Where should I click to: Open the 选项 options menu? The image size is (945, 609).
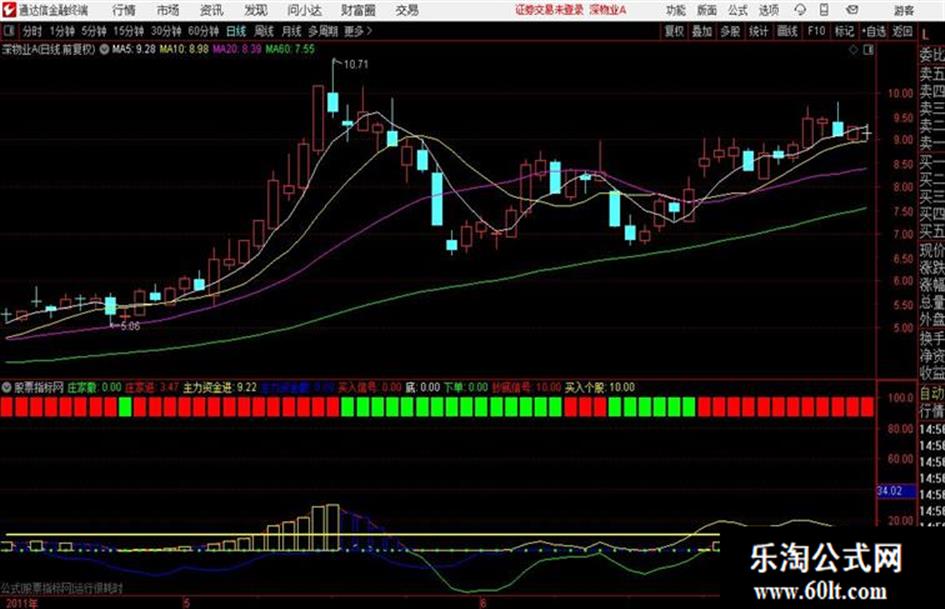768,10
